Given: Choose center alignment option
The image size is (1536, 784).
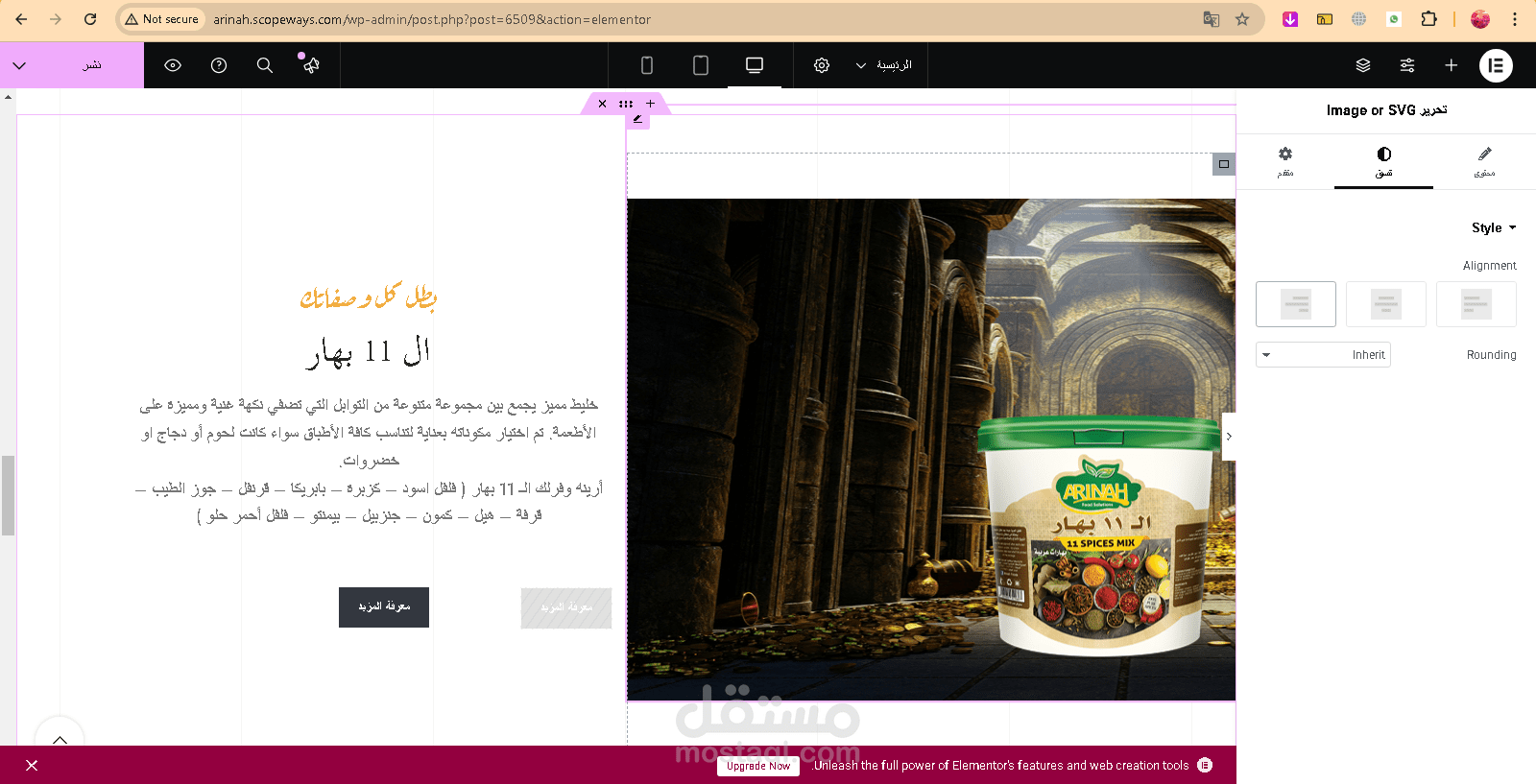Looking at the screenshot, I should click(1386, 304).
